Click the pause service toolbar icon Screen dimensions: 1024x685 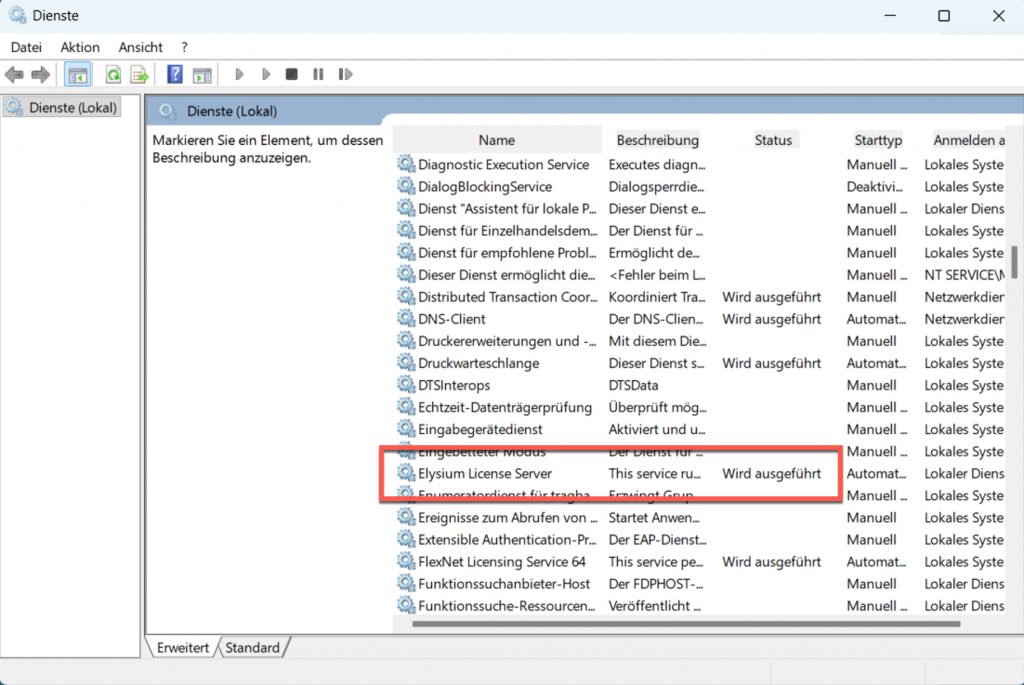click(318, 75)
